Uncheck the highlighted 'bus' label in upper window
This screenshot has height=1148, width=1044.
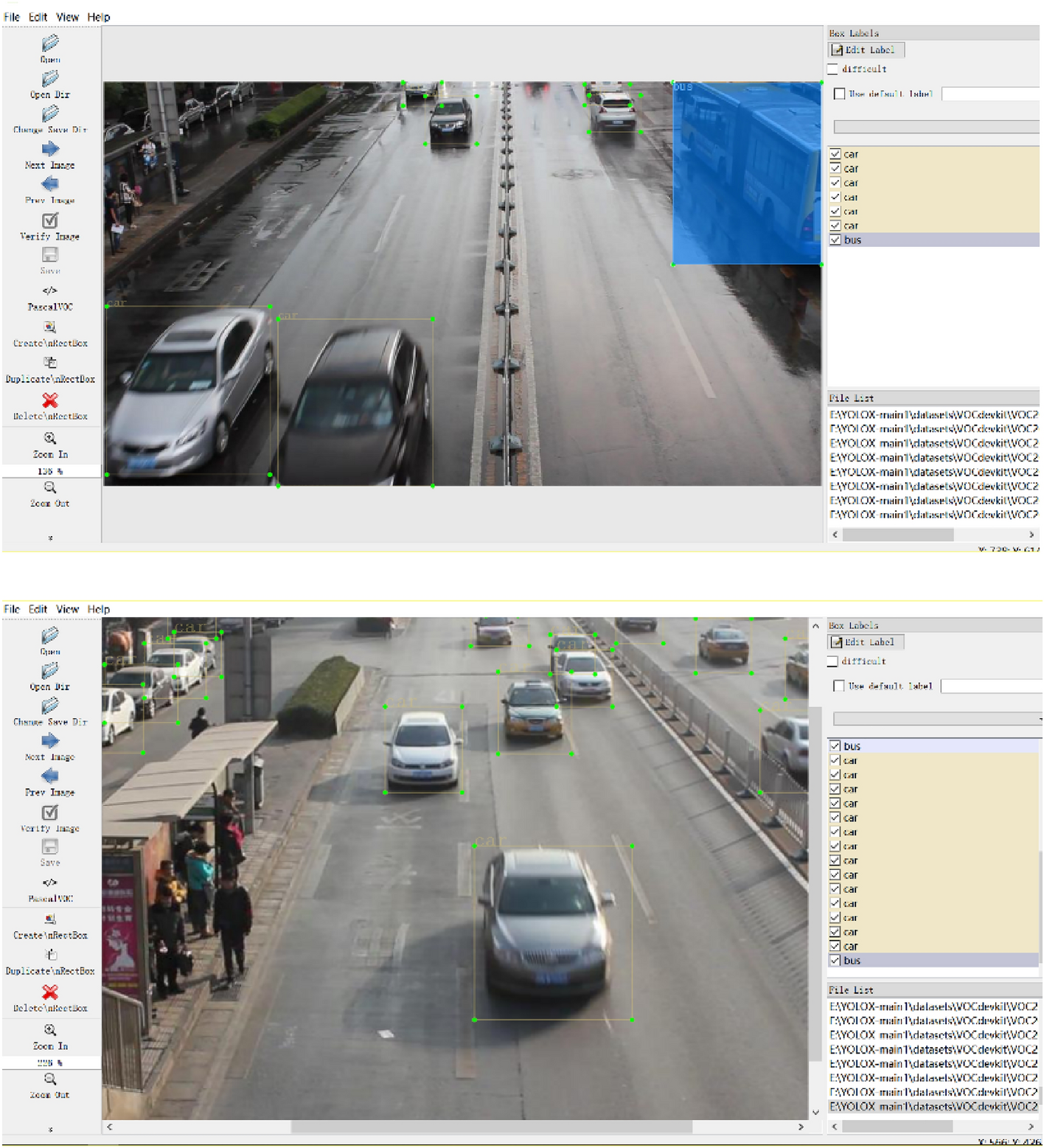pos(835,240)
